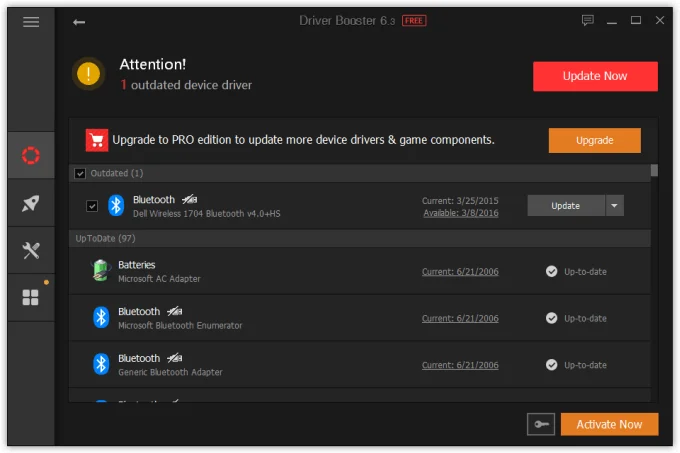The height and width of the screenshot is (453, 680).
Task: Toggle the Outdated (1) group checkbox
Action: point(81,174)
